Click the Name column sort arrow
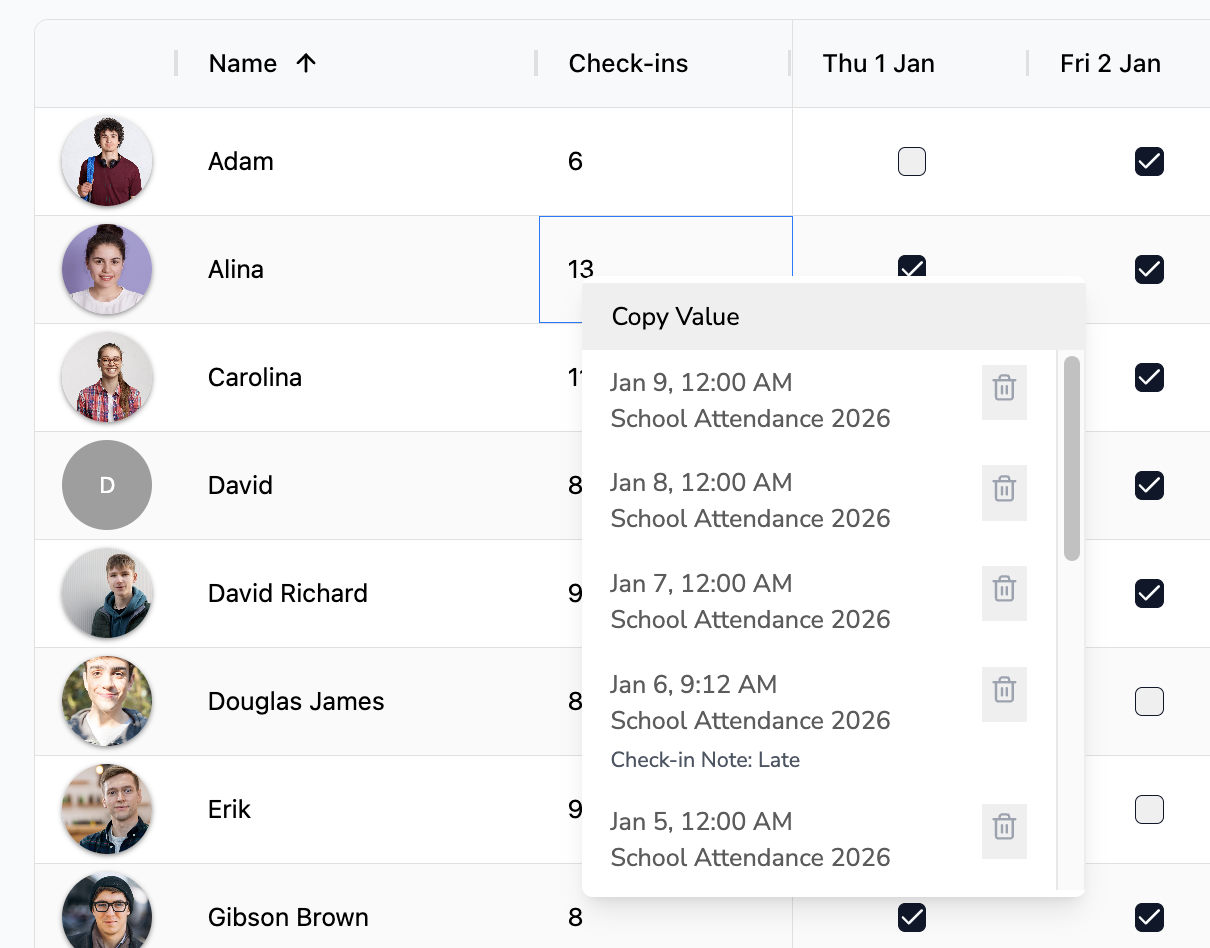Screen dimensions: 1210x948 tap(306, 64)
